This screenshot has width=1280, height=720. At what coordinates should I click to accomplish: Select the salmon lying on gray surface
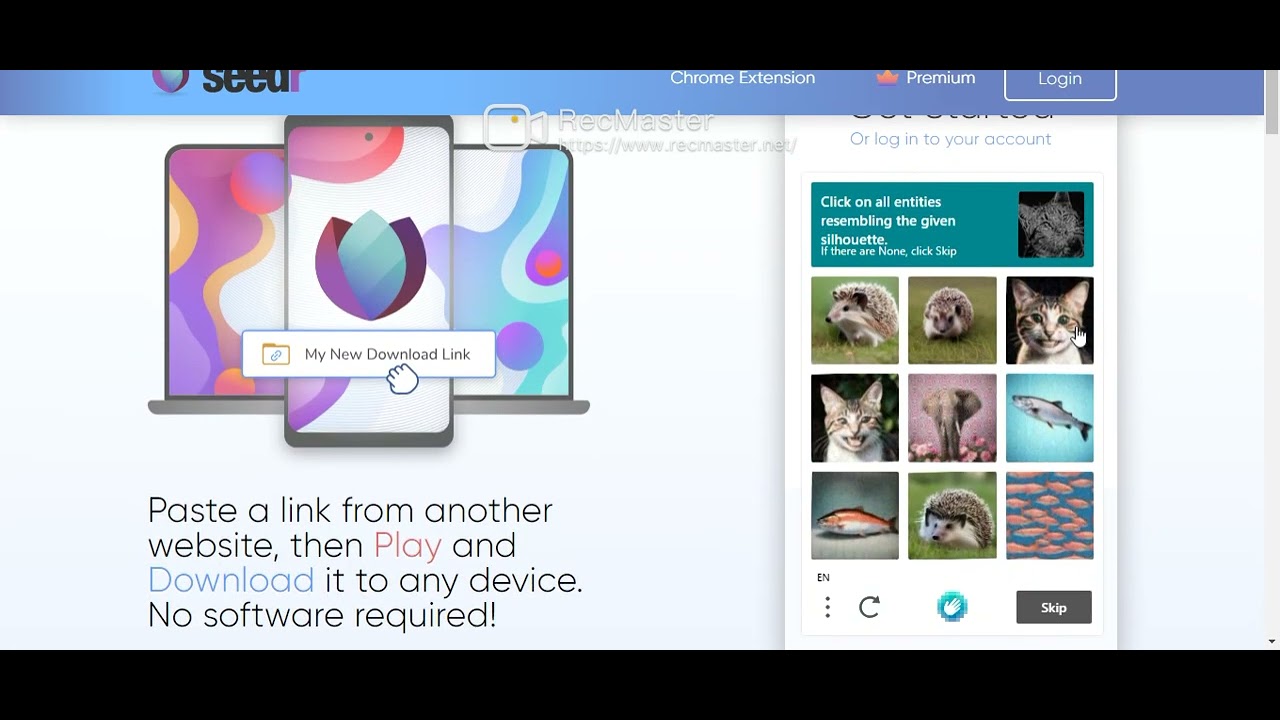coord(855,516)
